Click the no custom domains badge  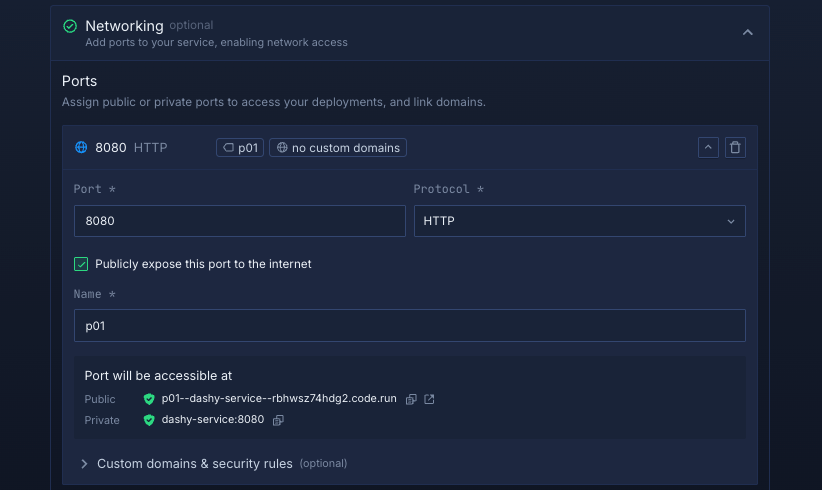338,148
